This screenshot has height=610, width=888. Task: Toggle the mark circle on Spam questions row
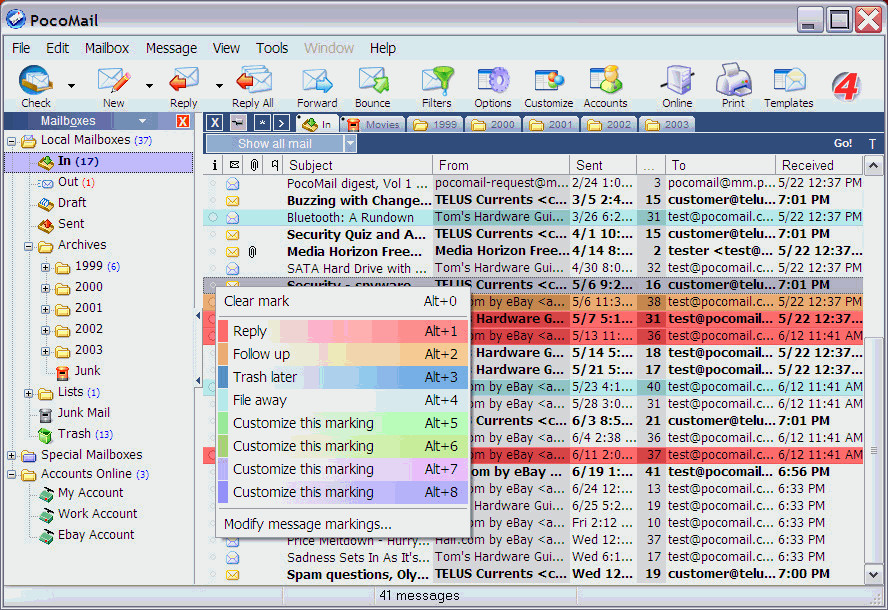(x=213, y=574)
